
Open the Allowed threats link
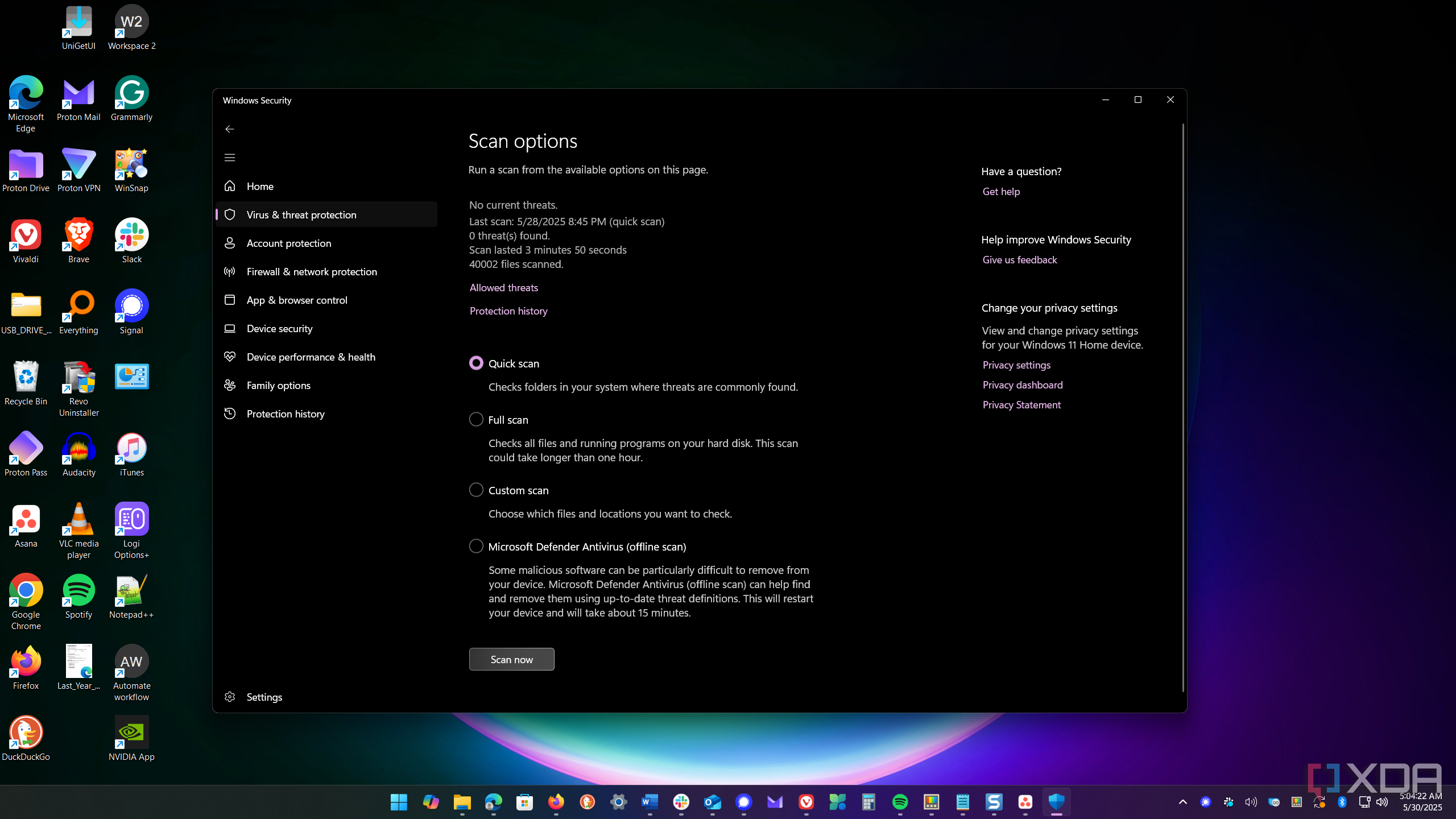pyautogui.click(x=503, y=288)
